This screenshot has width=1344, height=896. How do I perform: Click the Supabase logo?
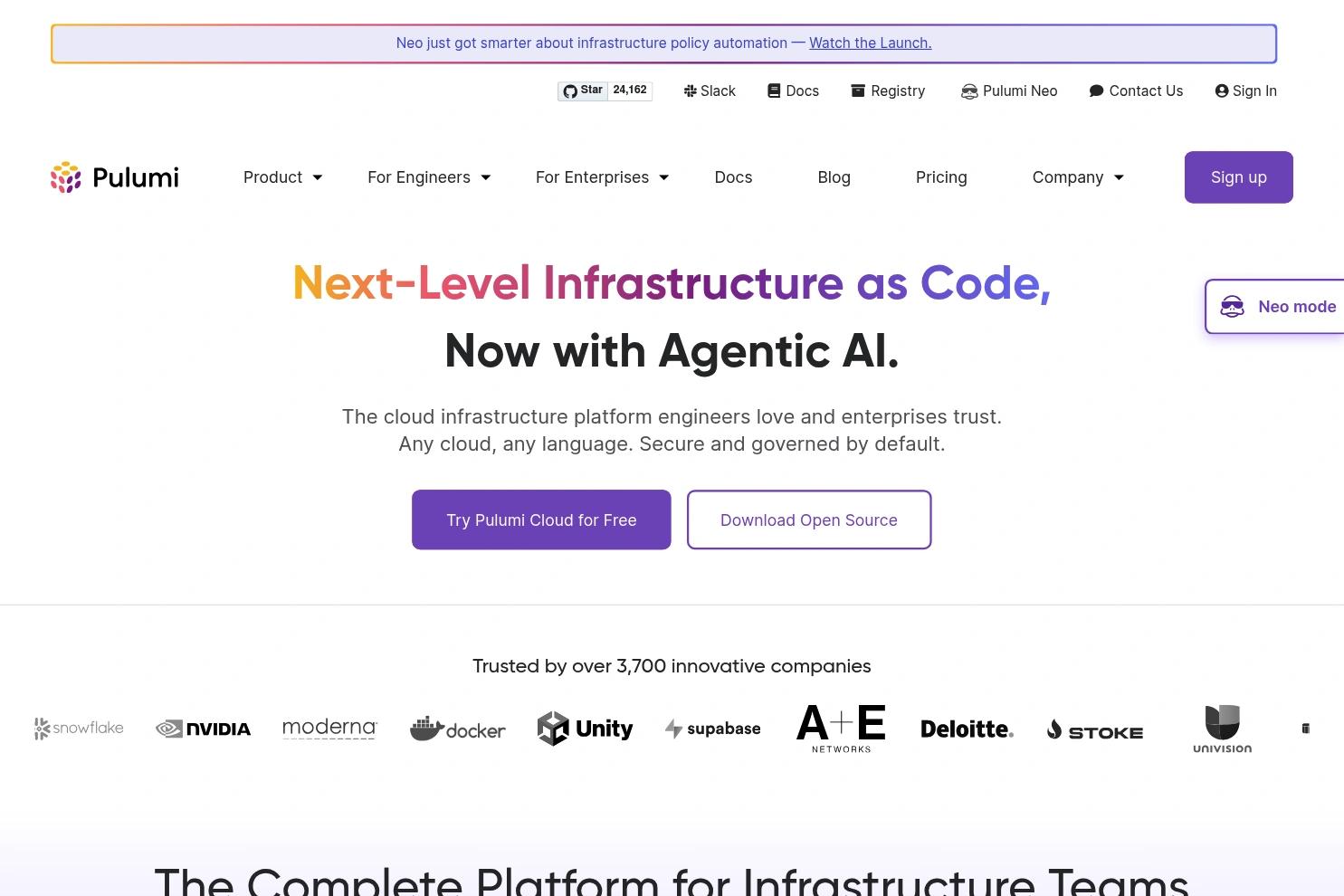click(713, 729)
